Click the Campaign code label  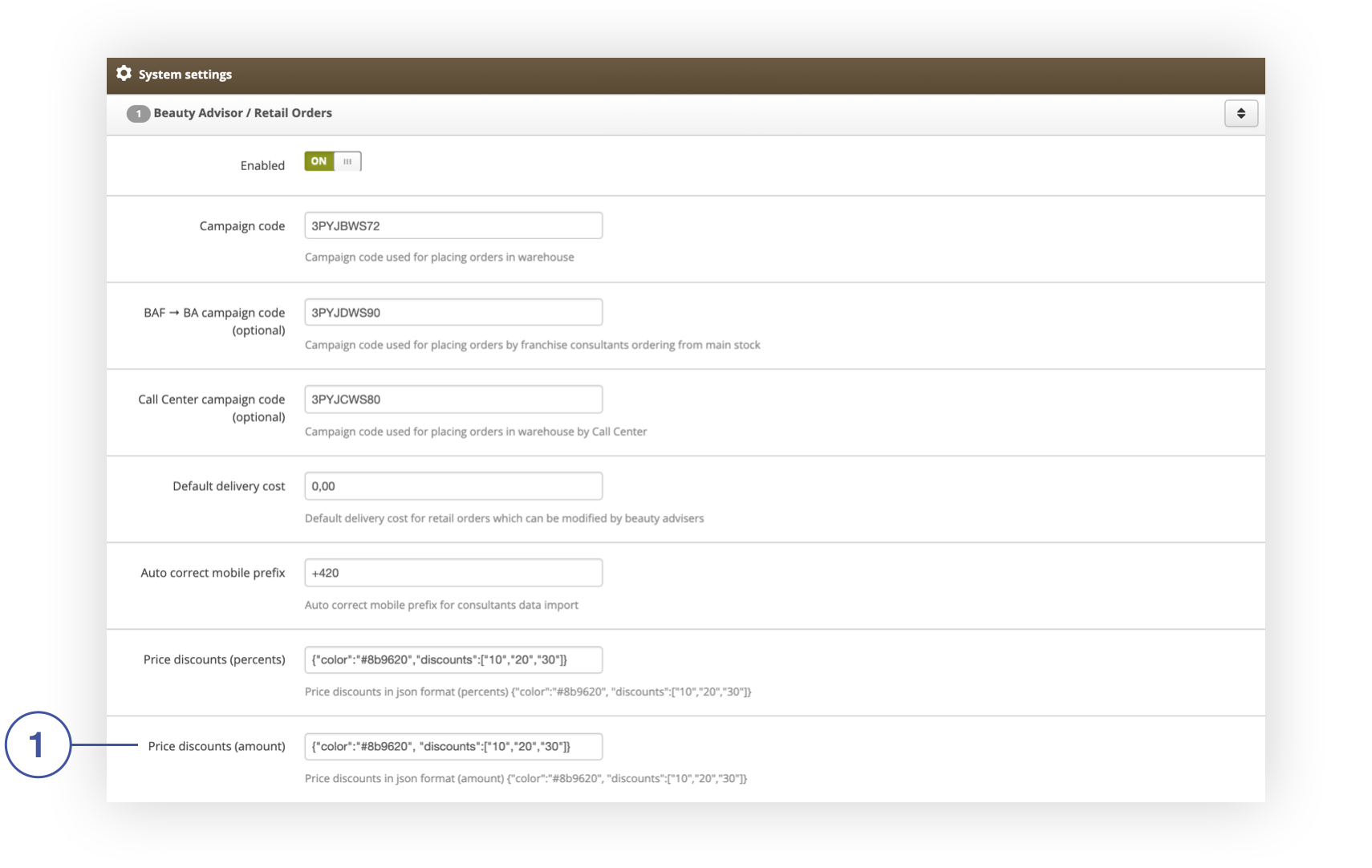pos(242,226)
